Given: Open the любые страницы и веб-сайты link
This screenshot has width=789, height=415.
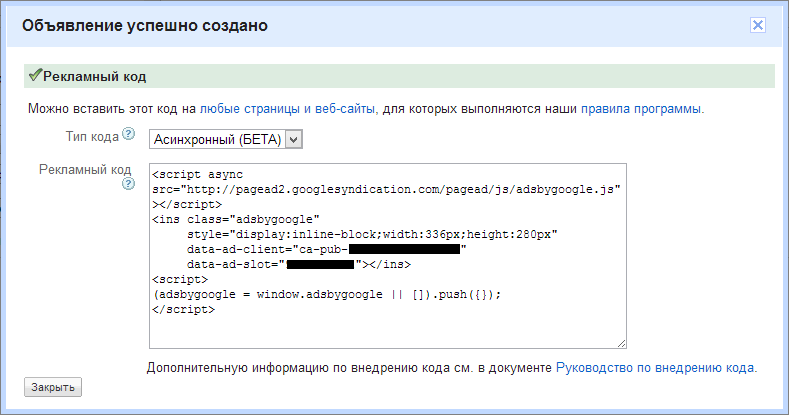Looking at the screenshot, I should pyautogui.click(x=288, y=108).
